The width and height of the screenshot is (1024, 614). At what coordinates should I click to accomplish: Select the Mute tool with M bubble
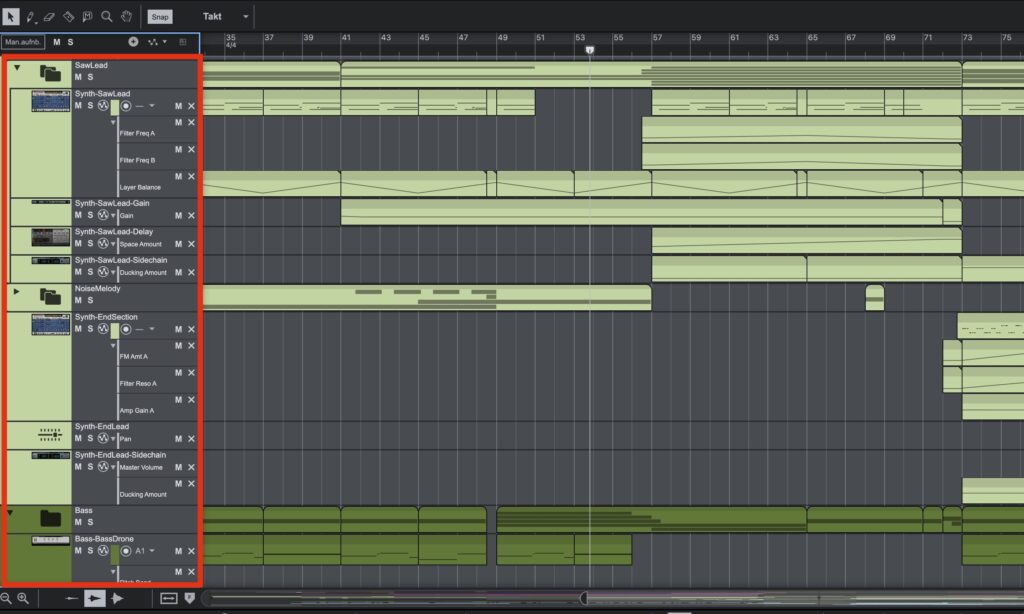click(x=87, y=17)
